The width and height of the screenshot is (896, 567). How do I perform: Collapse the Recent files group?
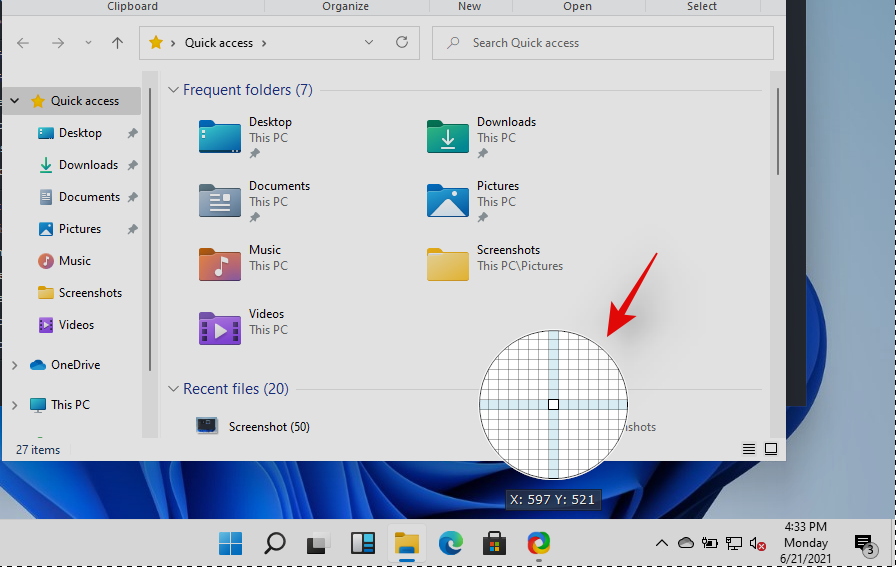click(173, 389)
